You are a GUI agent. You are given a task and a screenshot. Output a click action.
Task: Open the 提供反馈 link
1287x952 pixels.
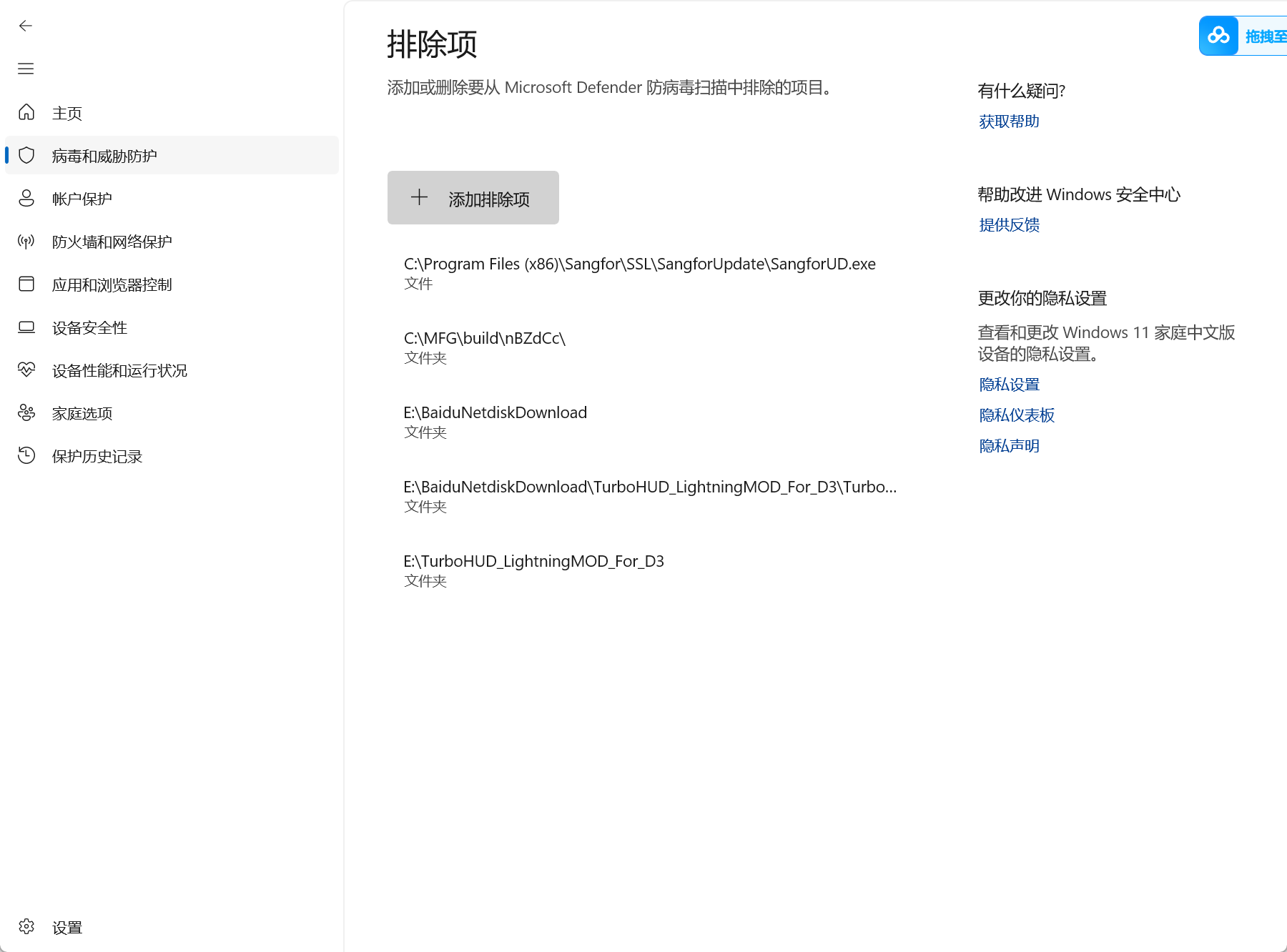click(1009, 225)
